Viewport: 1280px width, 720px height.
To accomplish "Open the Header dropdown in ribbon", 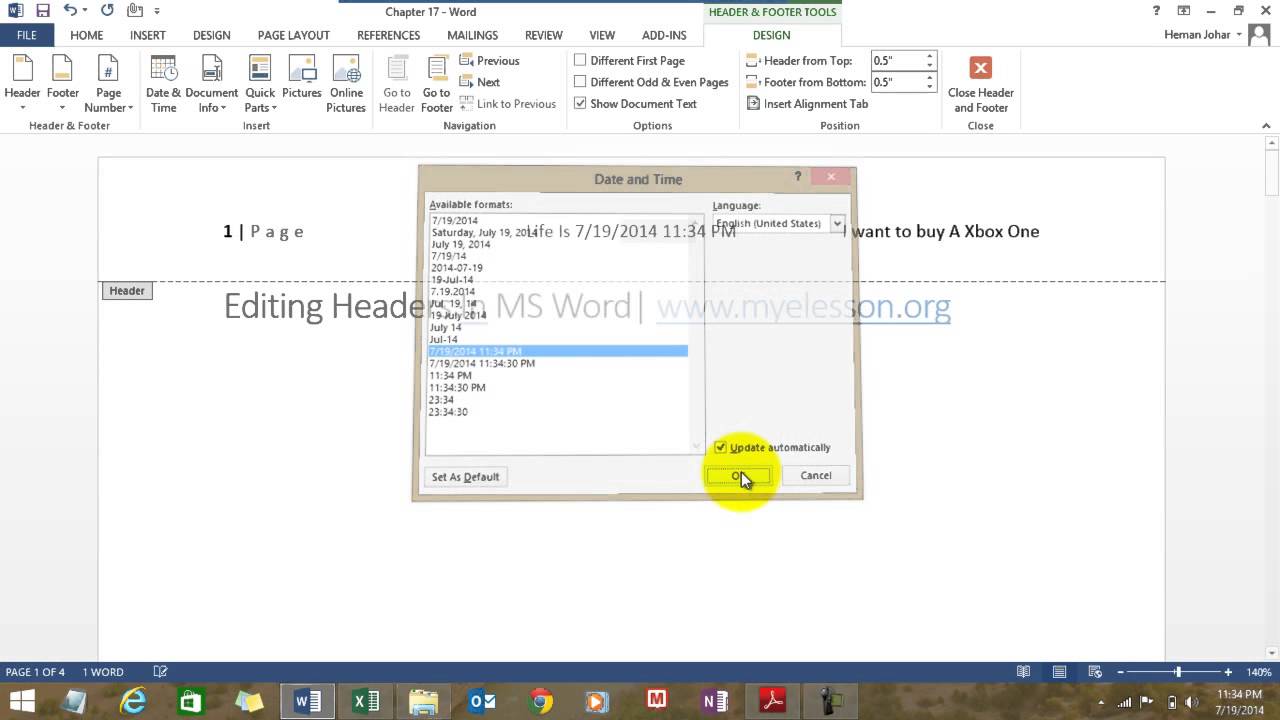I will tap(22, 83).
